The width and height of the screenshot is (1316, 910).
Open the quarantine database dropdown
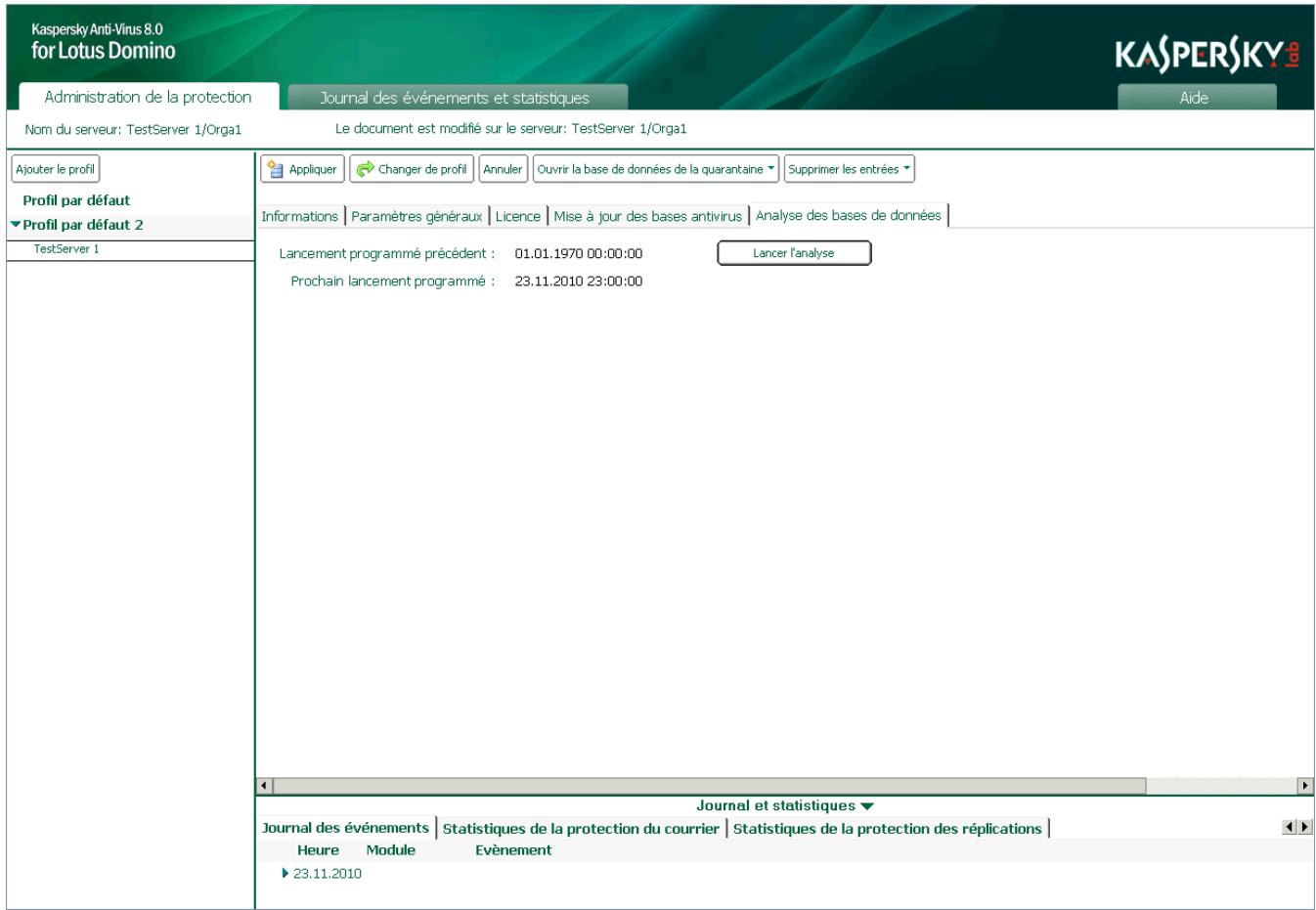coord(656,169)
